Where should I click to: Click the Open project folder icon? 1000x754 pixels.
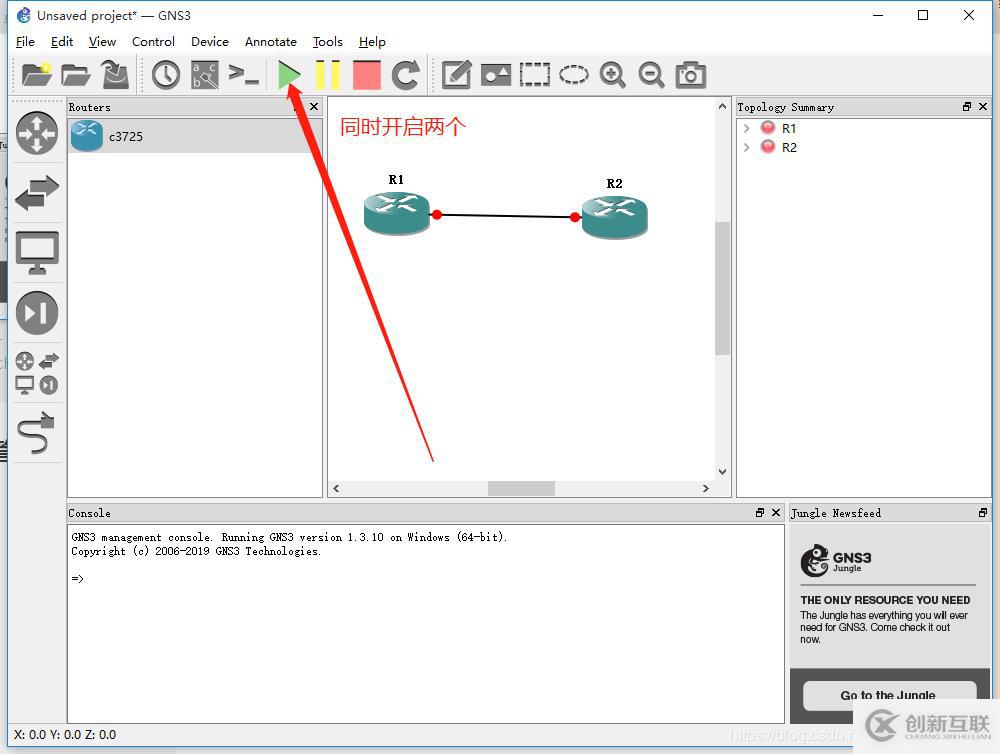(x=76, y=75)
